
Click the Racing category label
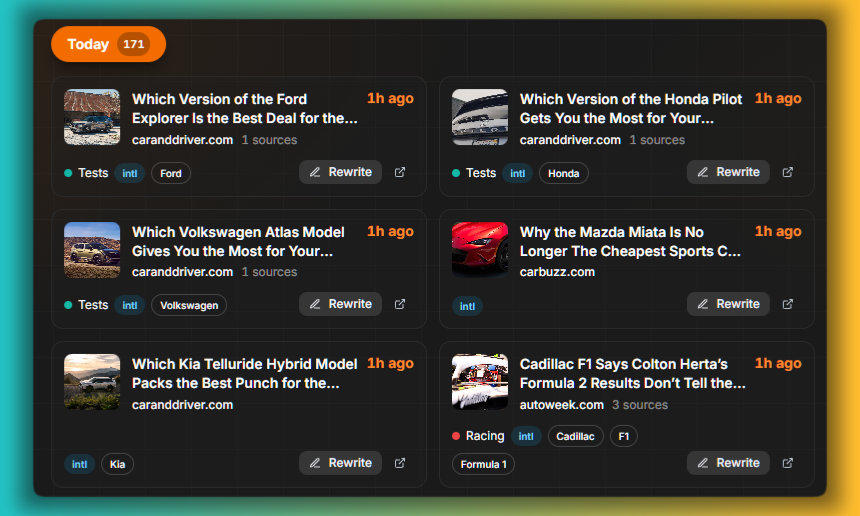click(485, 436)
